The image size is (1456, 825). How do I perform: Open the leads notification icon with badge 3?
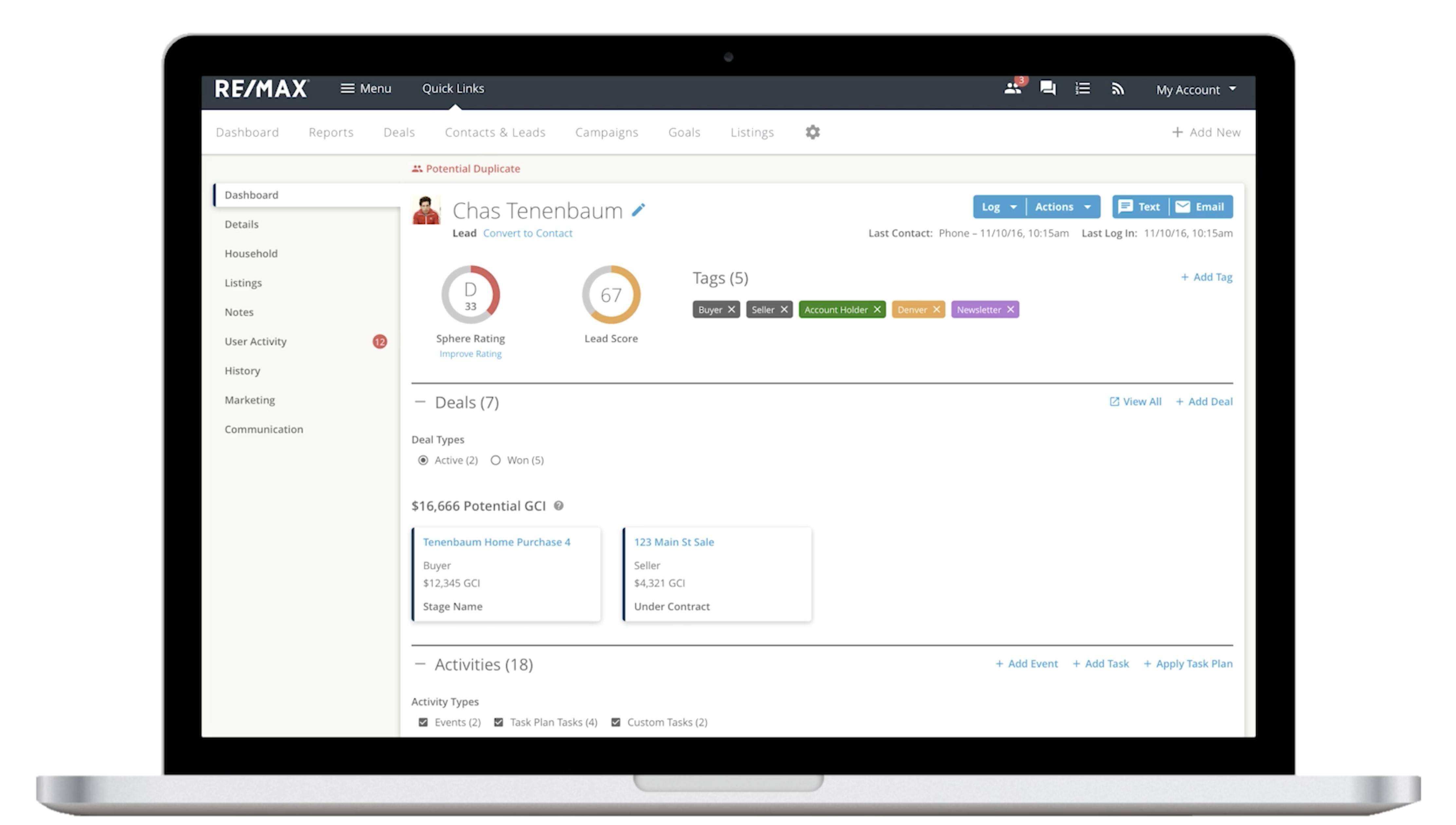(x=1013, y=89)
